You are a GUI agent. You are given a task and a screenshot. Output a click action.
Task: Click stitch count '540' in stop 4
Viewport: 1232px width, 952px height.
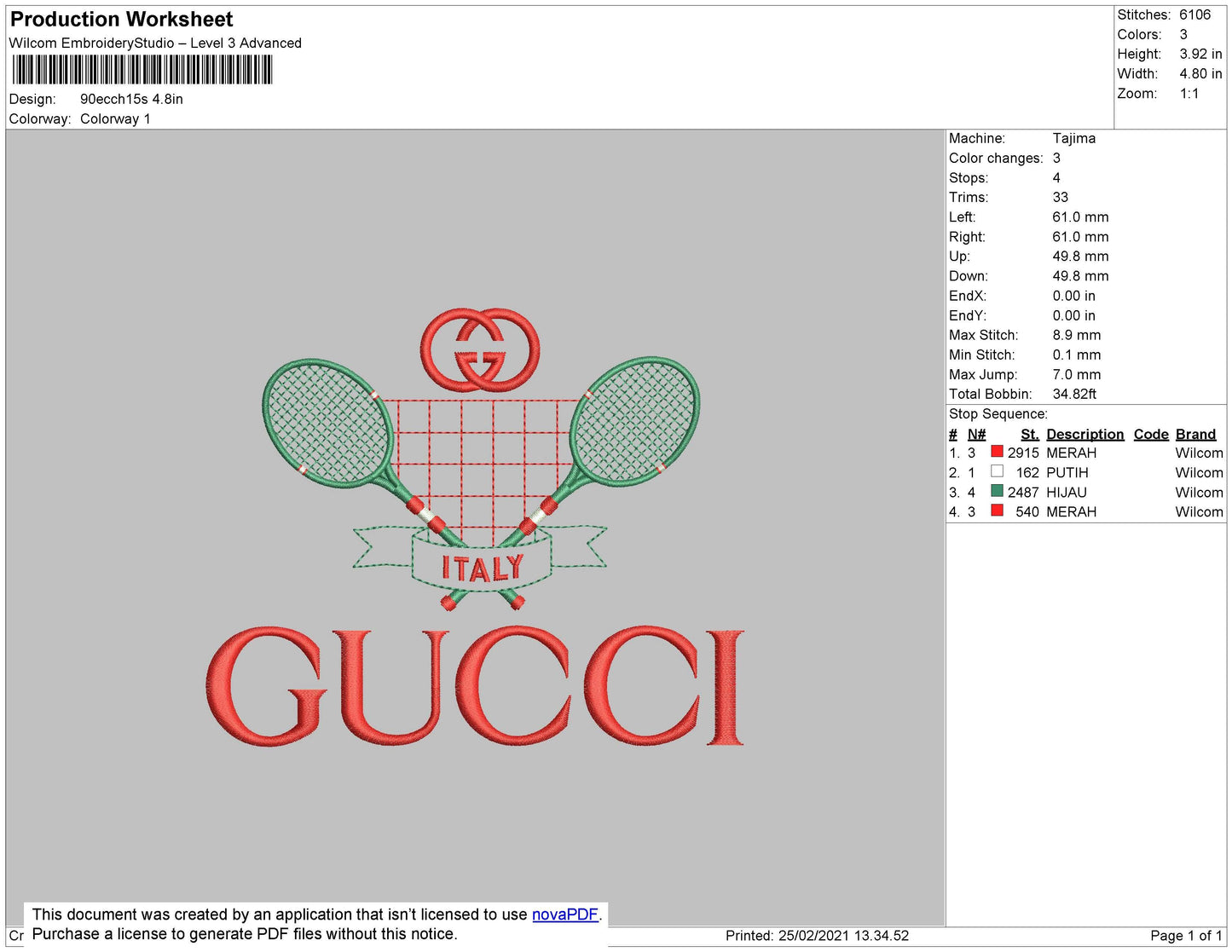pyautogui.click(x=1027, y=511)
